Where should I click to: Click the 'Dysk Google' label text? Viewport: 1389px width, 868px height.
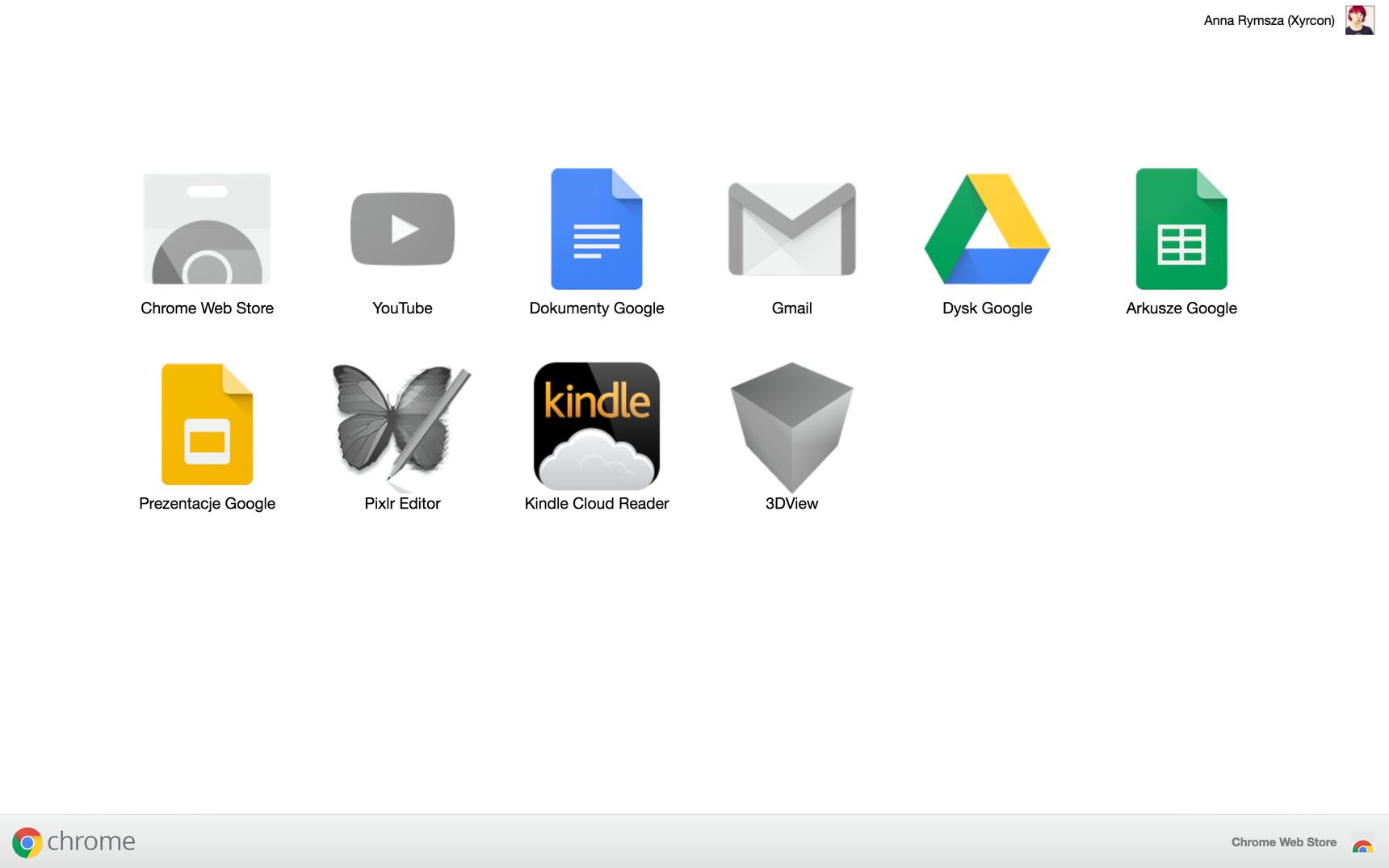tap(987, 308)
